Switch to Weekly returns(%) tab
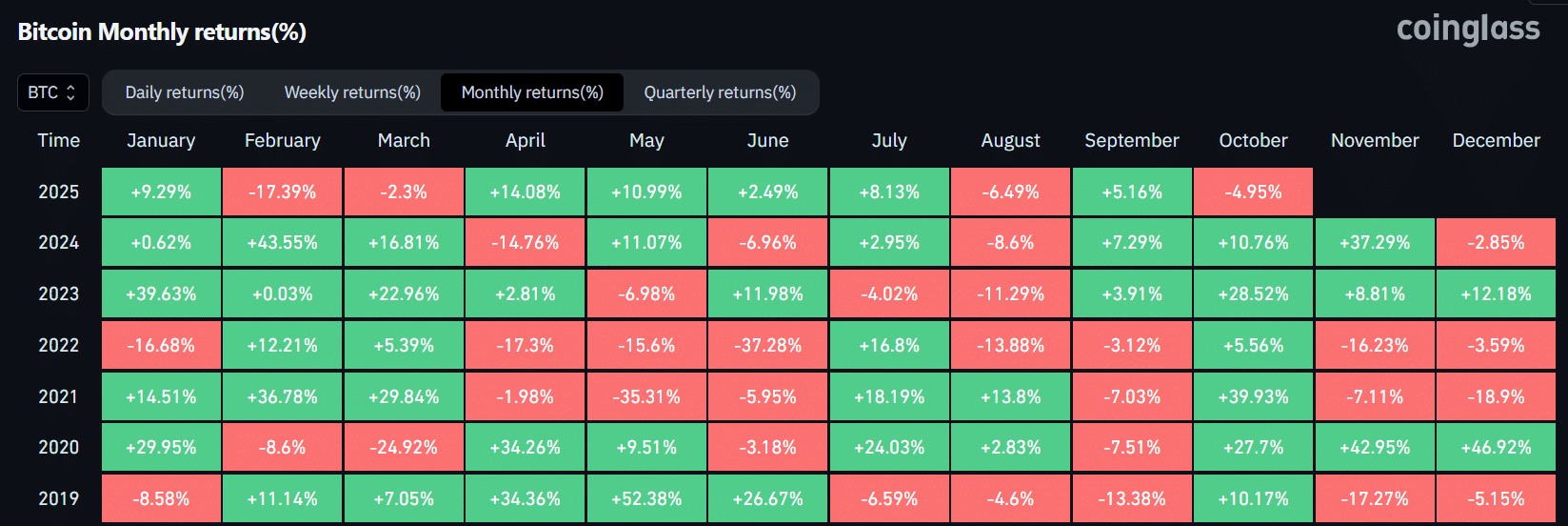 [x=352, y=92]
